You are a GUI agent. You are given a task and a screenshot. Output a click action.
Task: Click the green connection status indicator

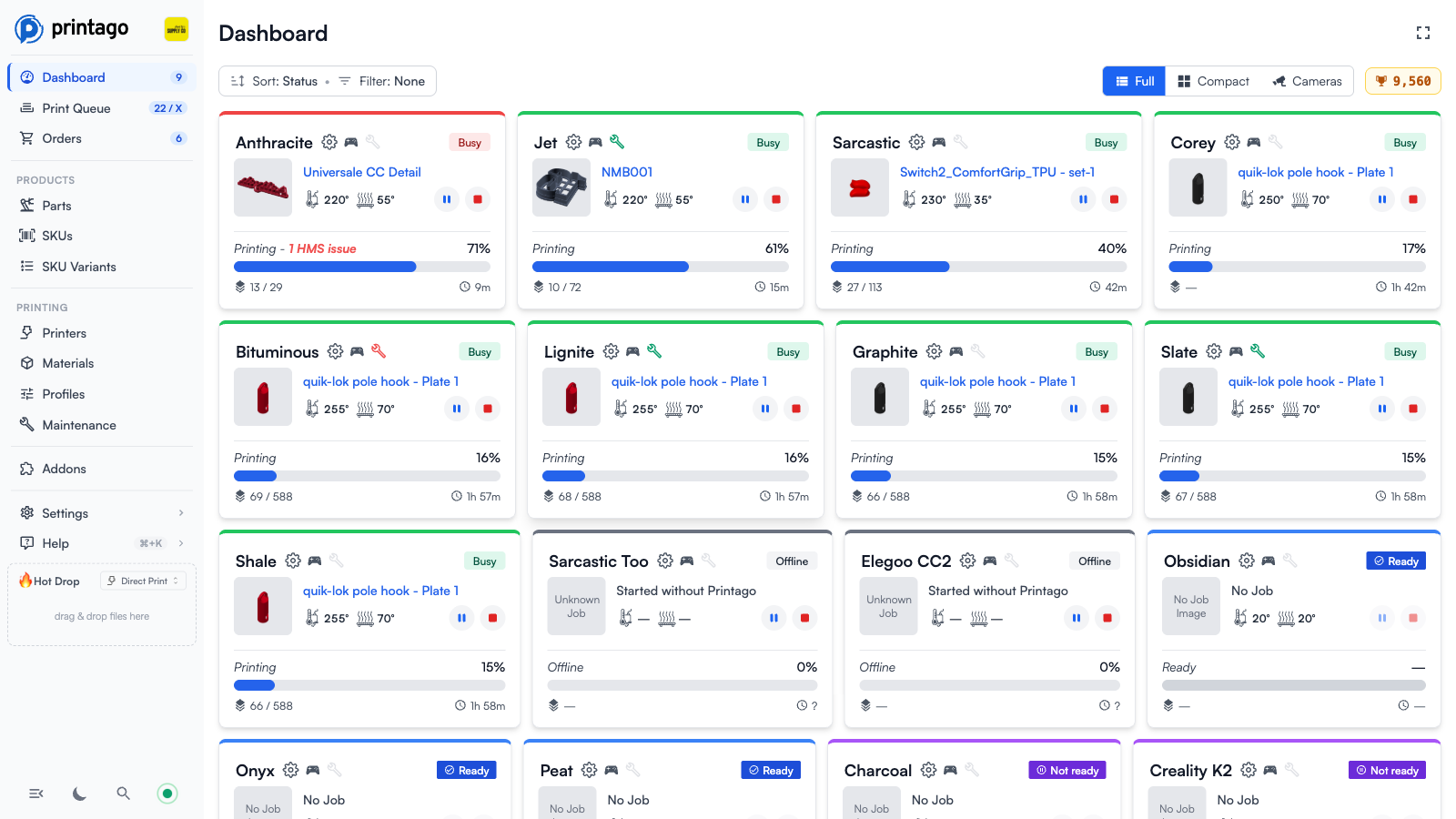[x=167, y=794]
